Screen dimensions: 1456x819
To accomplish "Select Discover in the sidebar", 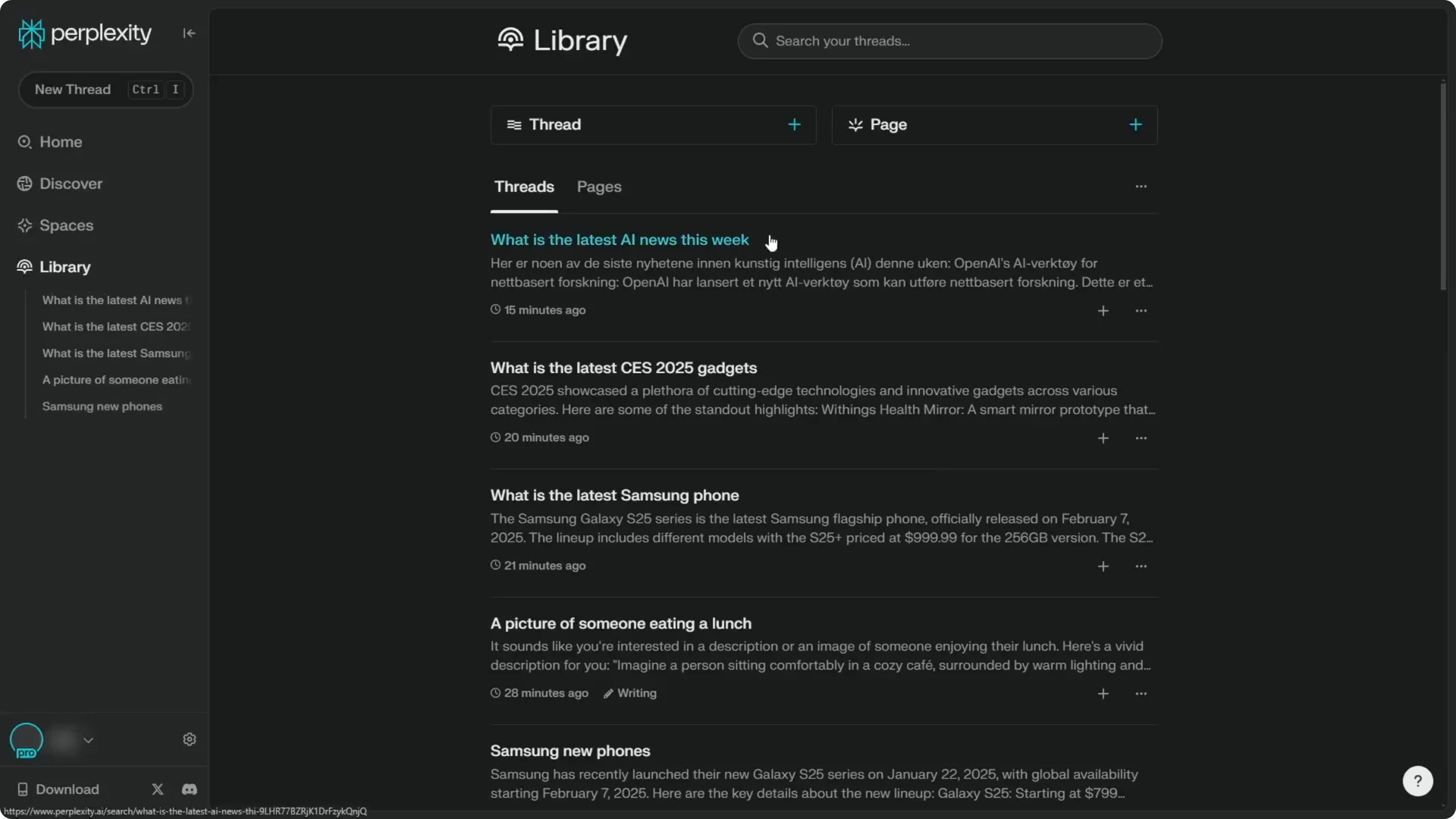I will [69, 184].
